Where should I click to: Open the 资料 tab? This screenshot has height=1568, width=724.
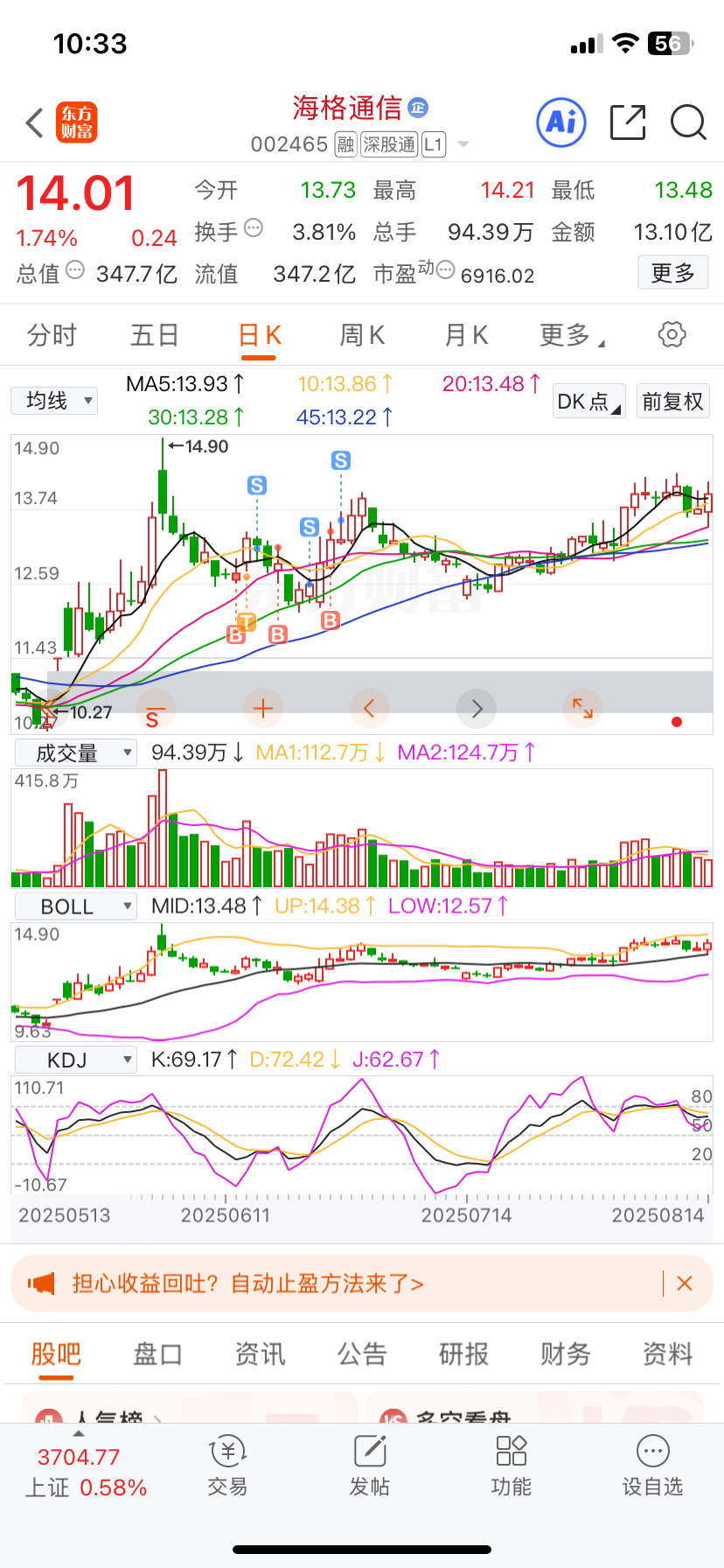(668, 1354)
